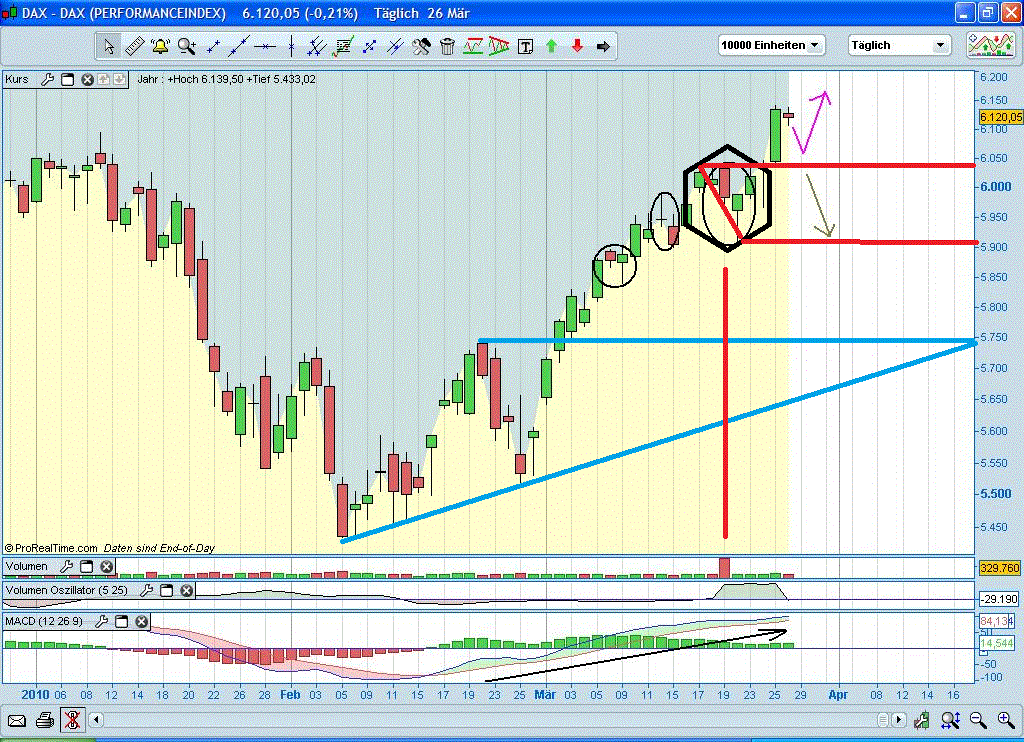Select the arrow cursor tool
Image resolution: width=1024 pixels, height=742 pixels.
click(x=108, y=46)
